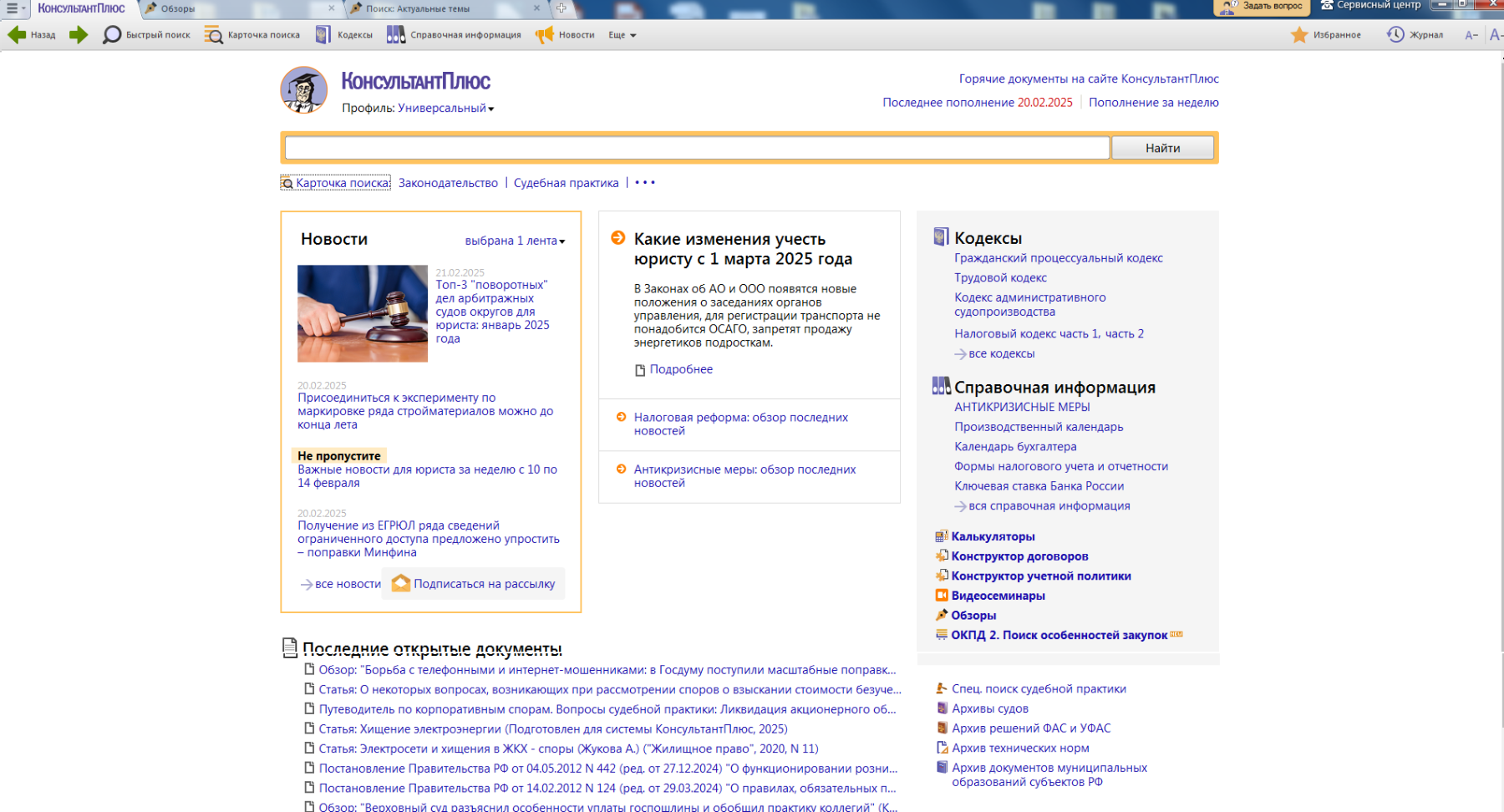Open the Search card toolbar icon
Viewport: 1504px width, 812px height.
pos(214,35)
